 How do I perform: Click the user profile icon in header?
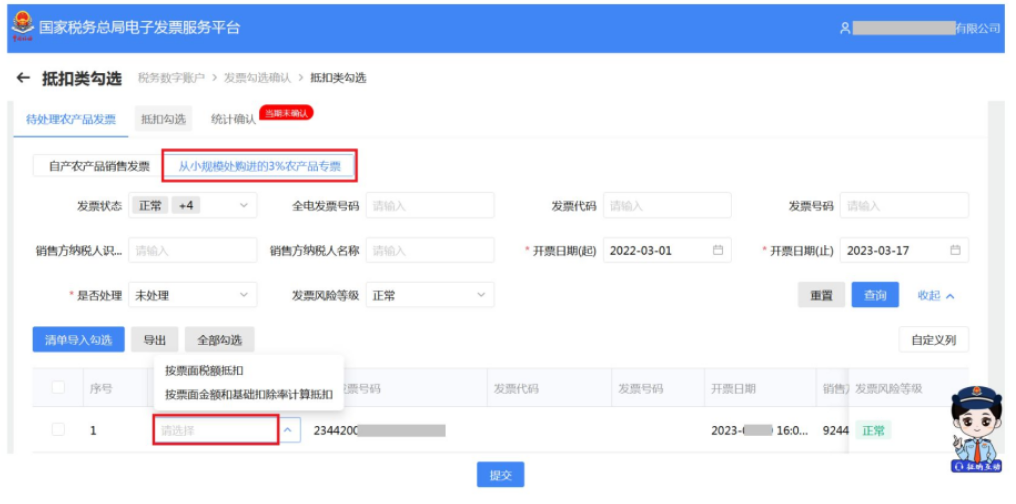click(x=844, y=28)
